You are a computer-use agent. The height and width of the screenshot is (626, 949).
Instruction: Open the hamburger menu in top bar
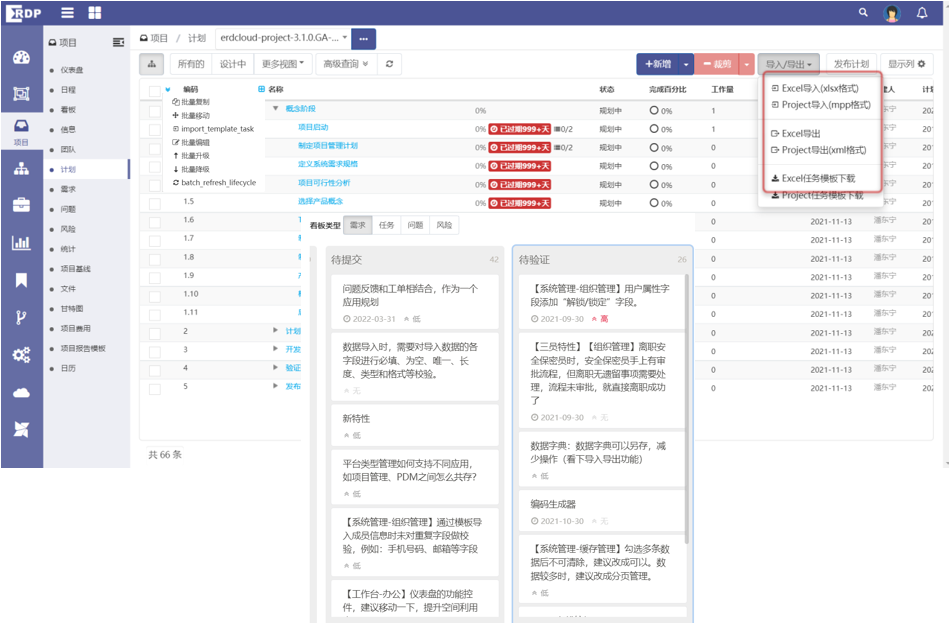click(x=68, y=13)
